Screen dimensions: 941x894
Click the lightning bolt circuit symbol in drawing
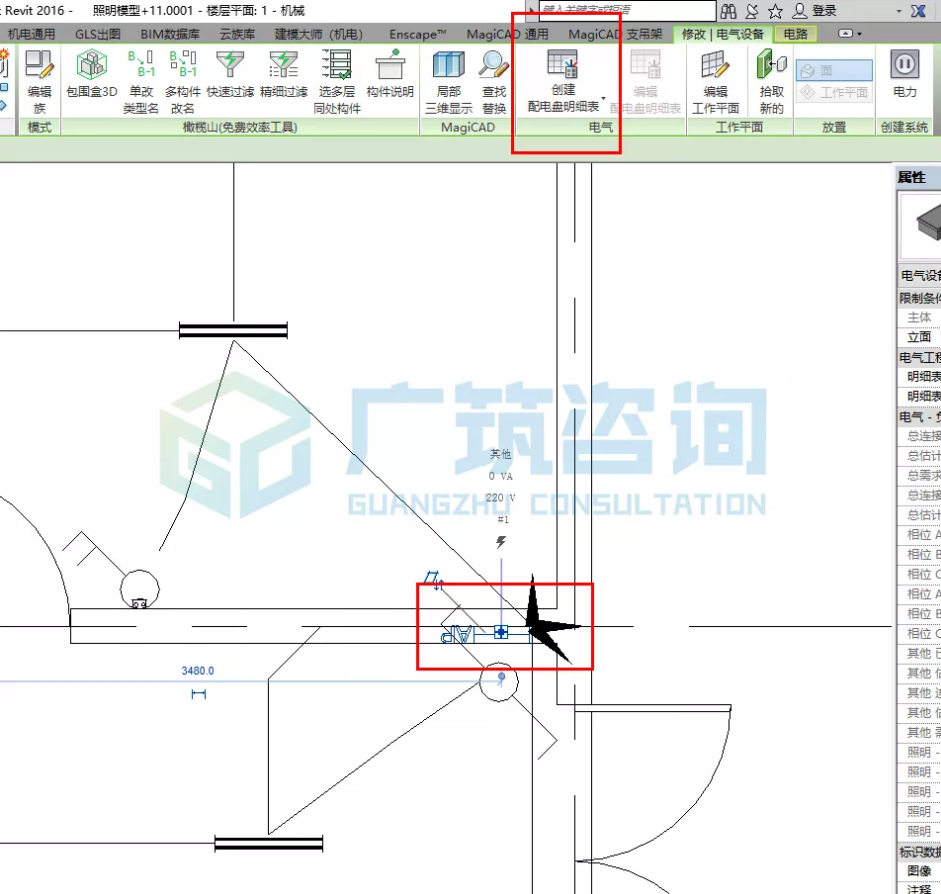coord(501,542)
